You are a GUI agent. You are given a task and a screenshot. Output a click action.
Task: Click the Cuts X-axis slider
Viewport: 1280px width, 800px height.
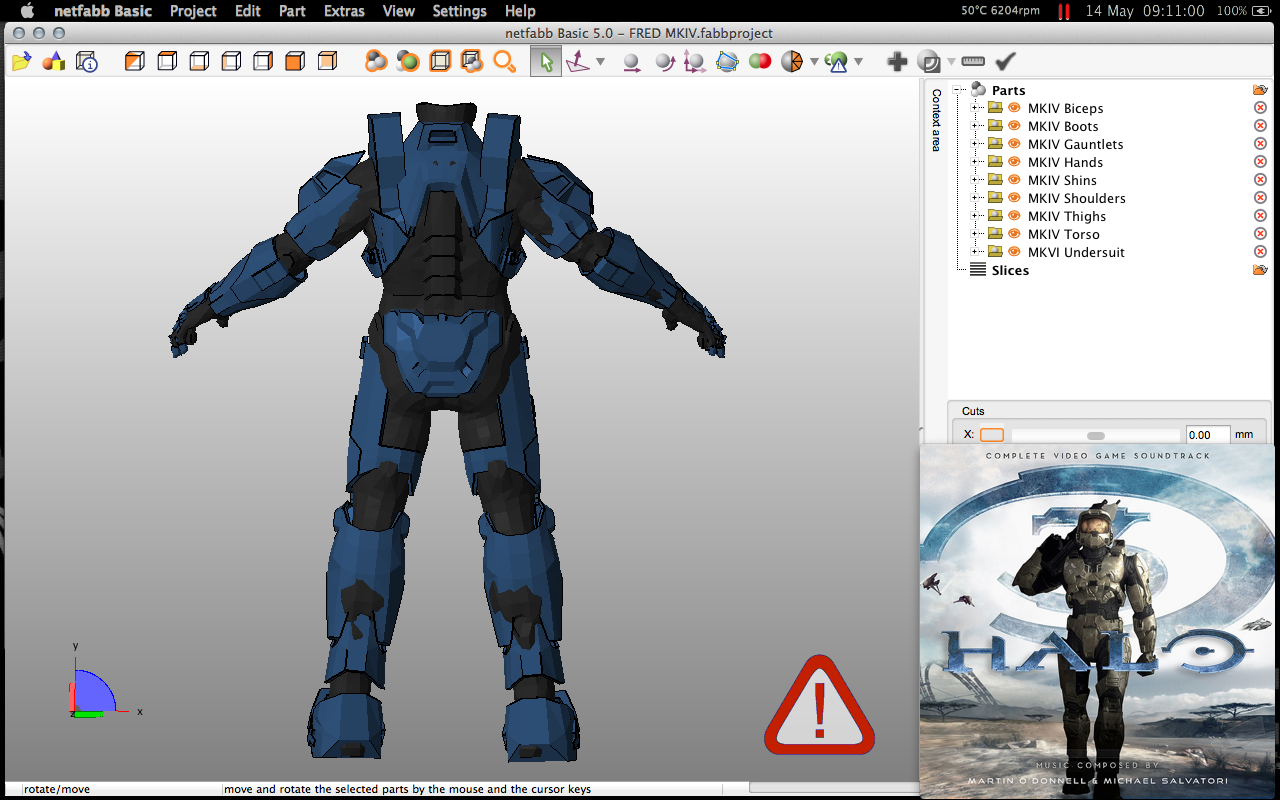click(1096, 435)
